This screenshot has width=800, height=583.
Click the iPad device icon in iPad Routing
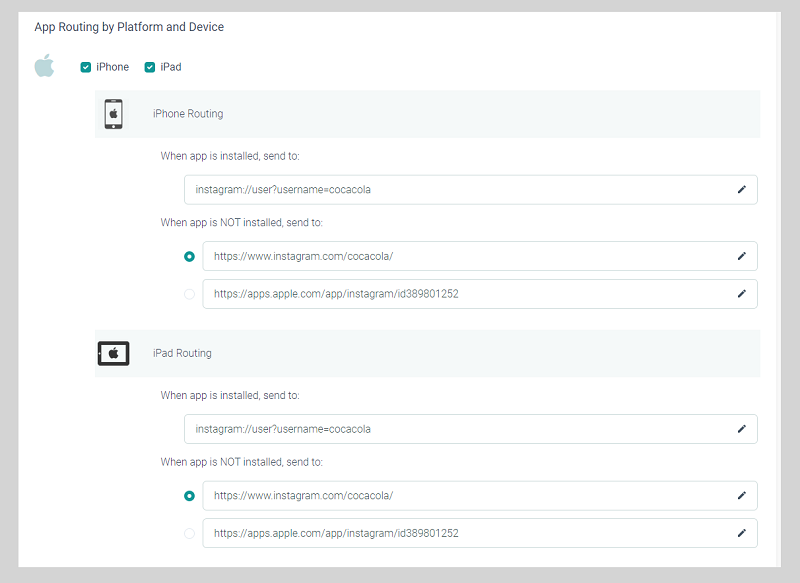(113, 353)
